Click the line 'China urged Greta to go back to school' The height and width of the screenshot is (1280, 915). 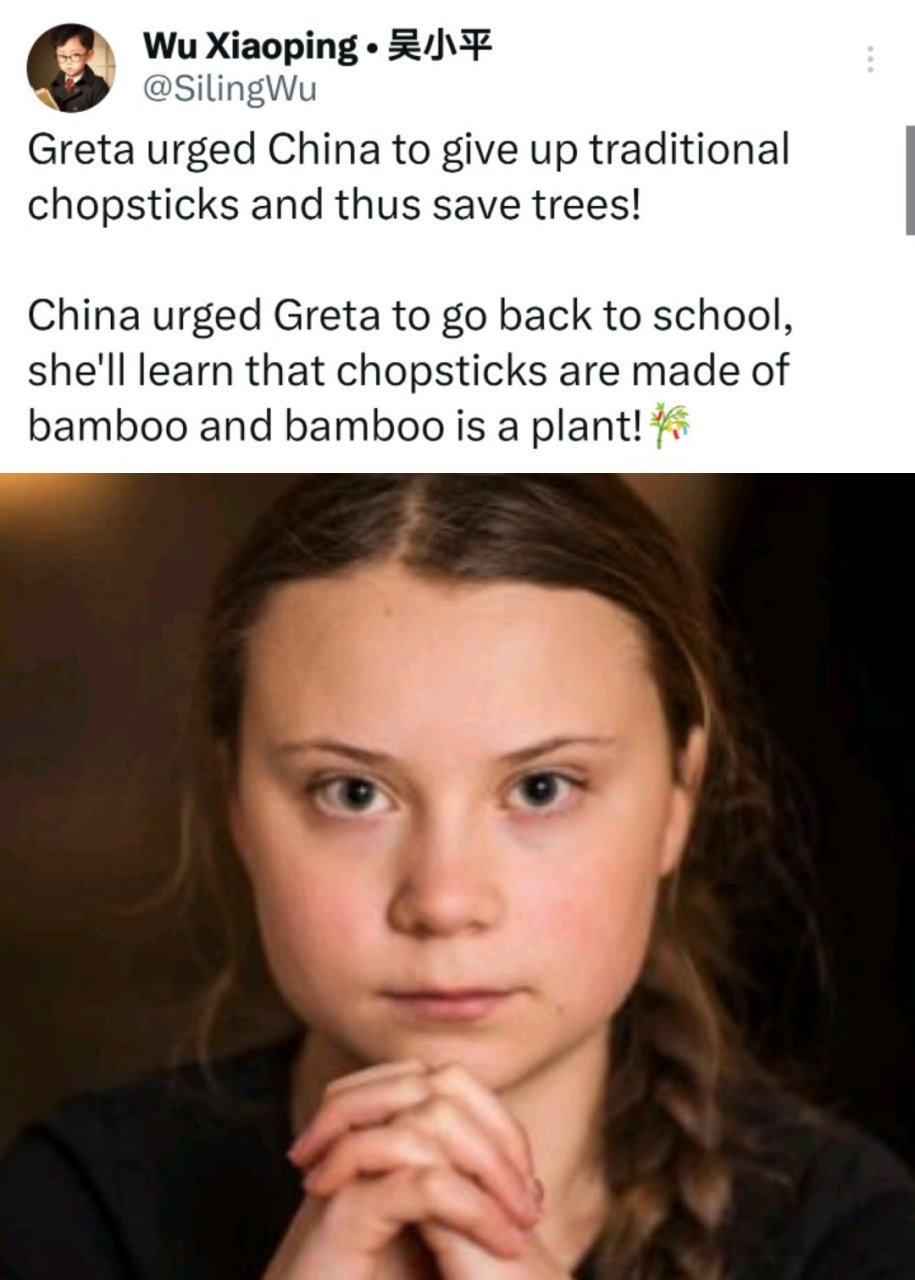coord(403,316)
